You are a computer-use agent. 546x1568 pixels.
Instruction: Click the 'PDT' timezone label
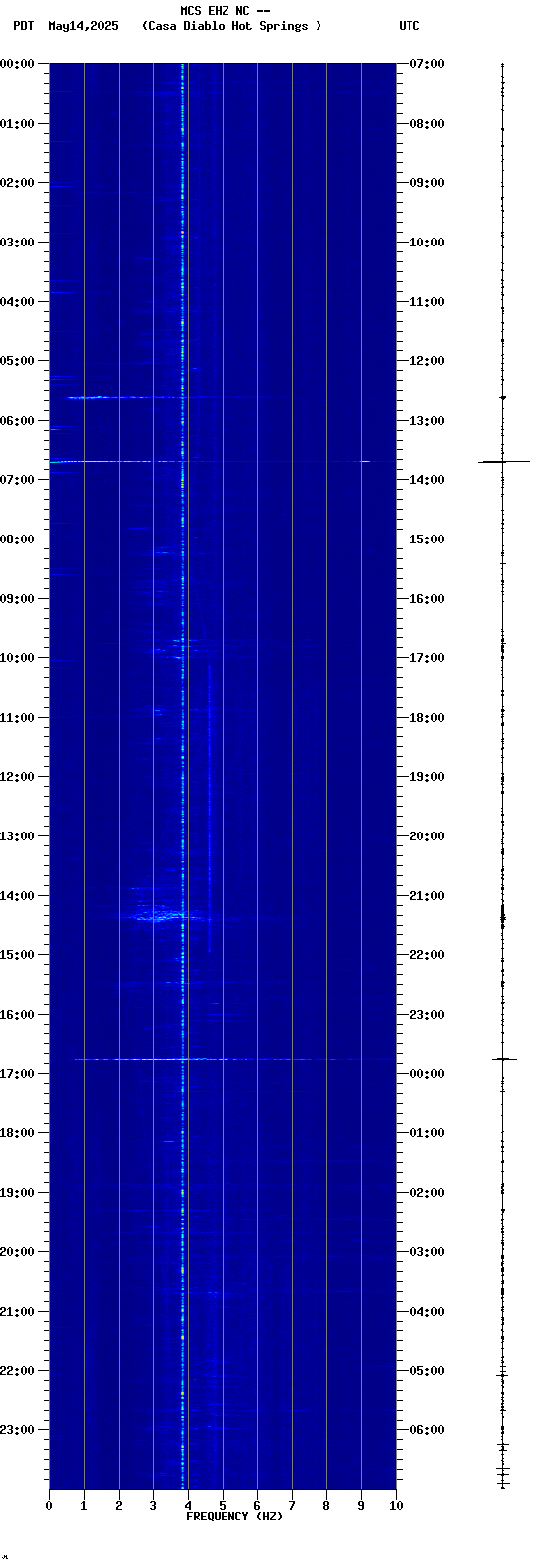(x=24, y=26)
